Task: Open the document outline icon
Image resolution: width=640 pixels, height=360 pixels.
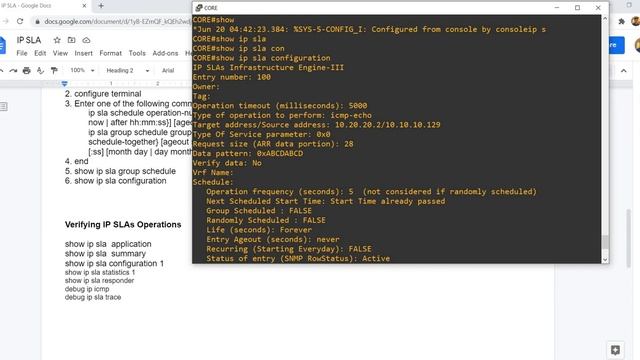Action: point(4,107)
